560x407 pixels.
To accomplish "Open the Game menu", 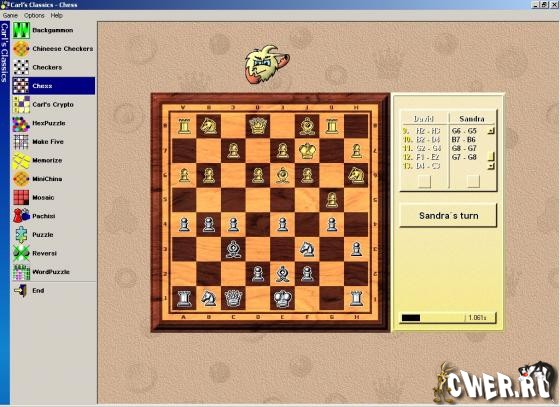I will click(x=10, y=15).
